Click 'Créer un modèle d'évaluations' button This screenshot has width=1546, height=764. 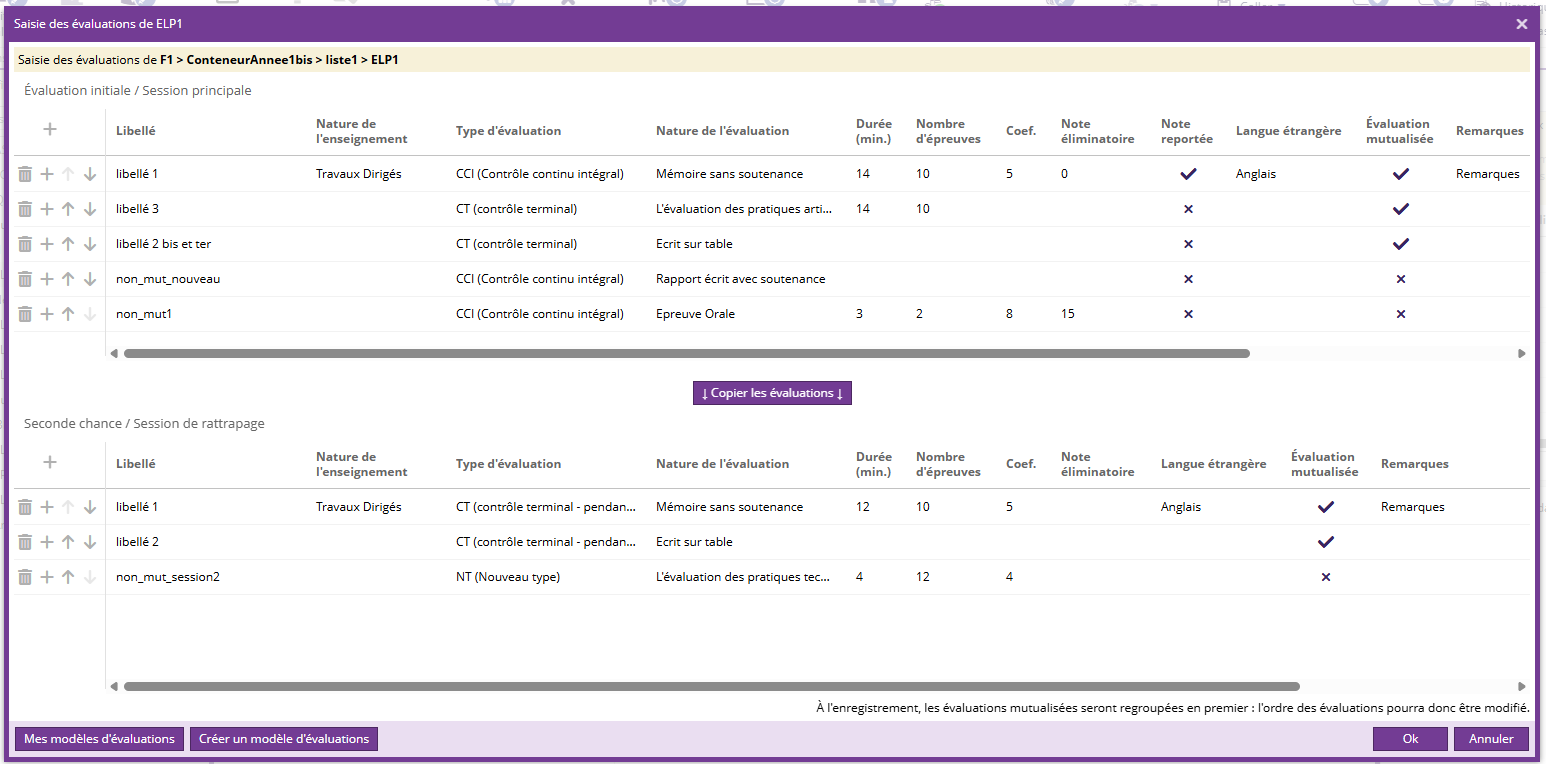[x=284, y=739]
